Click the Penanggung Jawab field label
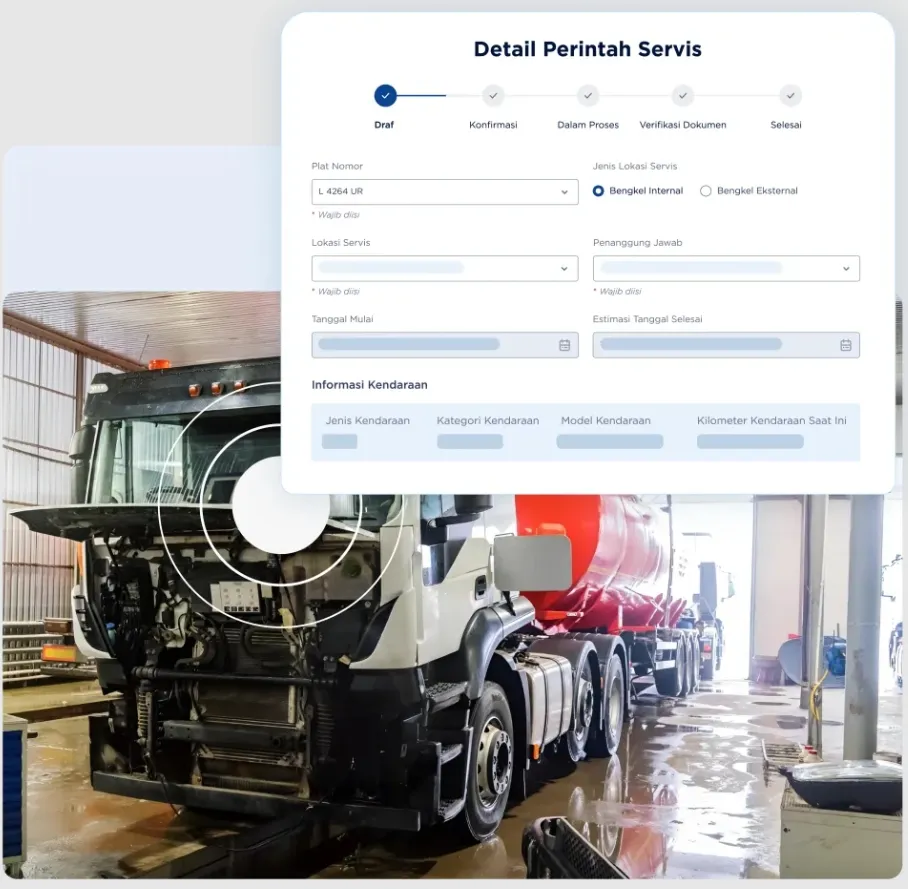The width and height of the screenshot is (908, 889). tap(638, 243)
